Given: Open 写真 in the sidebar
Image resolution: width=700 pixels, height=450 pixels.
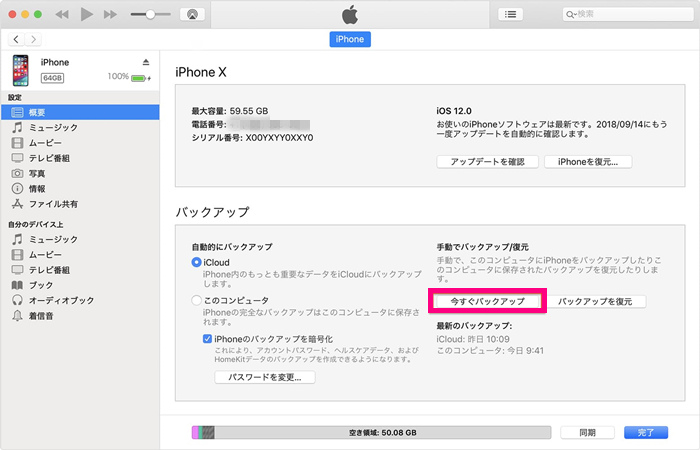Looking at the screenshot, I should 80,173.
